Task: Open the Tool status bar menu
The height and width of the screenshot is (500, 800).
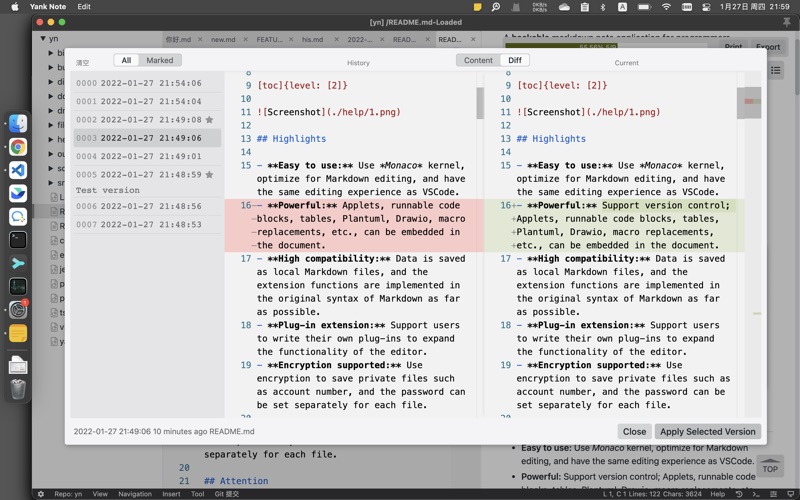Action: (x=197, y=494)
